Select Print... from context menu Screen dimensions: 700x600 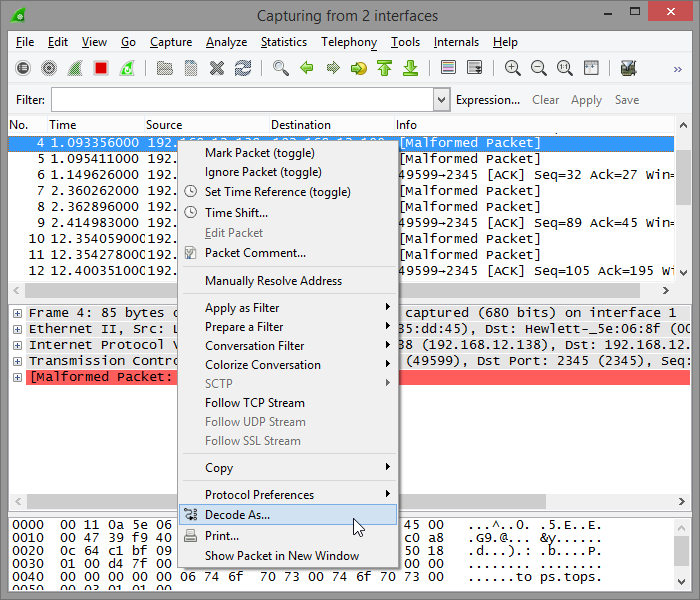(x=288, y=536)
